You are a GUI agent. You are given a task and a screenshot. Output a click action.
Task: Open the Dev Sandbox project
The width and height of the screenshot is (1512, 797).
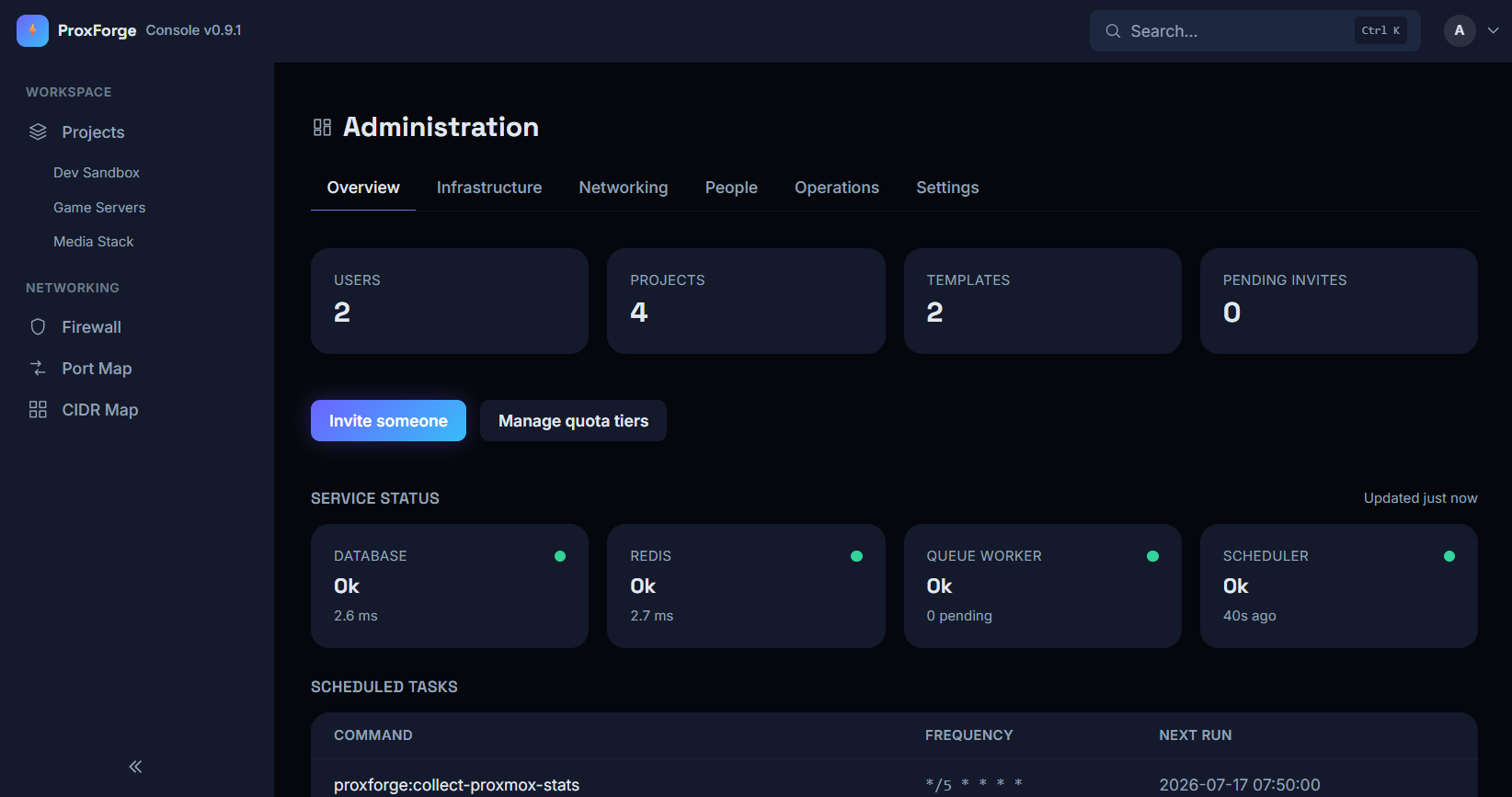click(x=97, y=173)
